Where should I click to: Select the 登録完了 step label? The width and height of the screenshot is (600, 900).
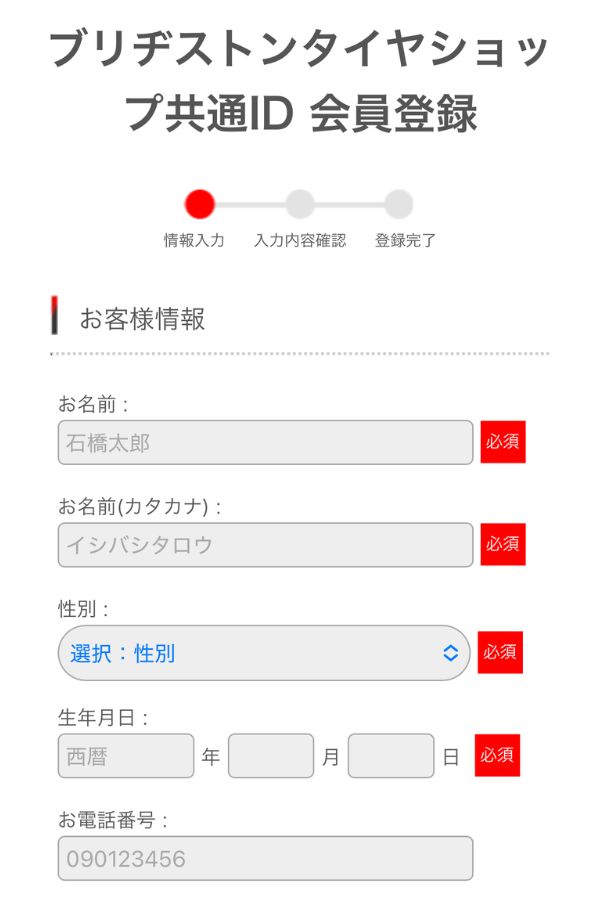point(405,241)
